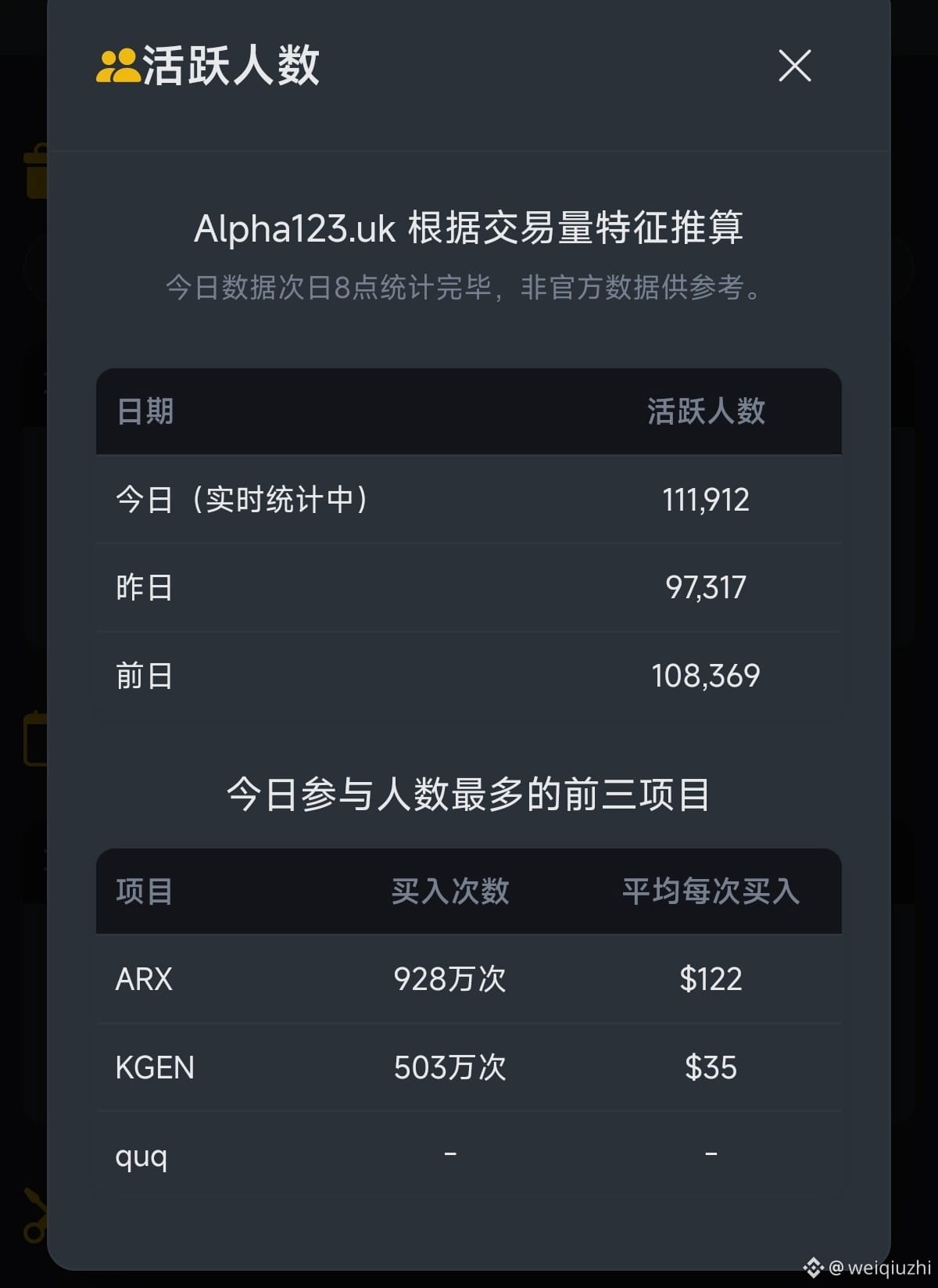Click the yellow people icon in title
938x1288 pixels.
117,66
